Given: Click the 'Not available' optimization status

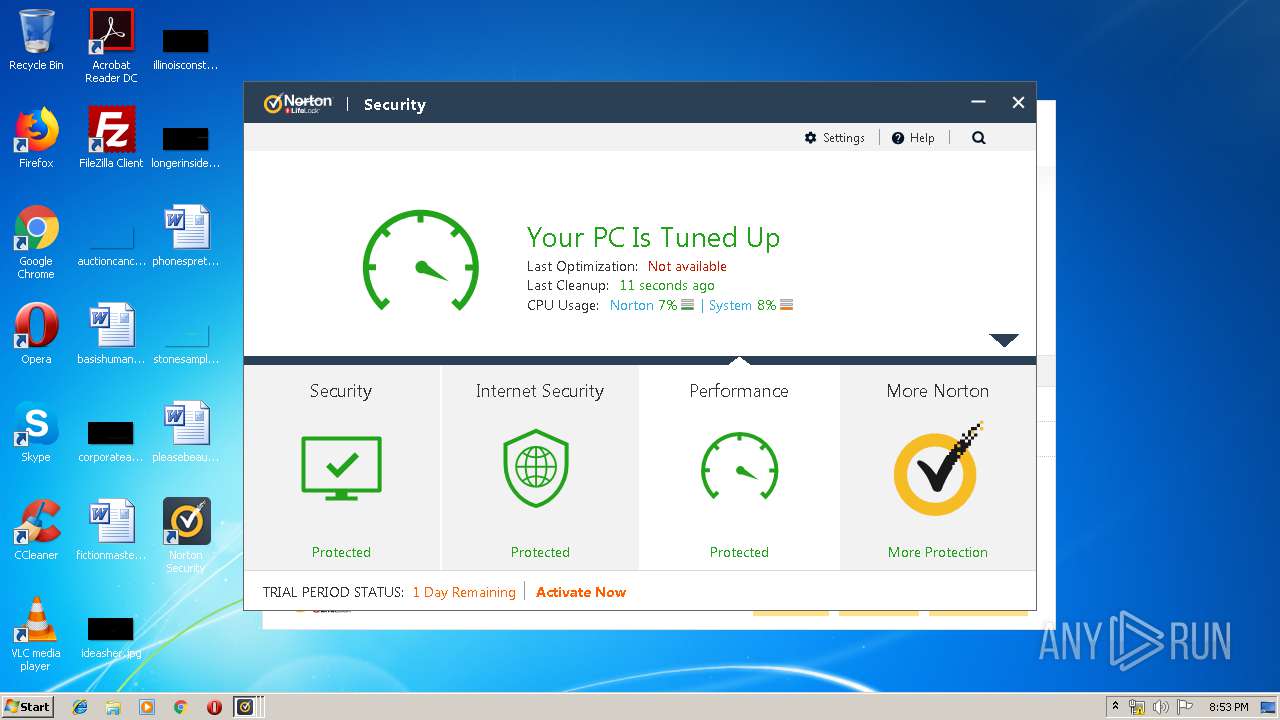Looking at the screenshot, I should pos(687,266).
